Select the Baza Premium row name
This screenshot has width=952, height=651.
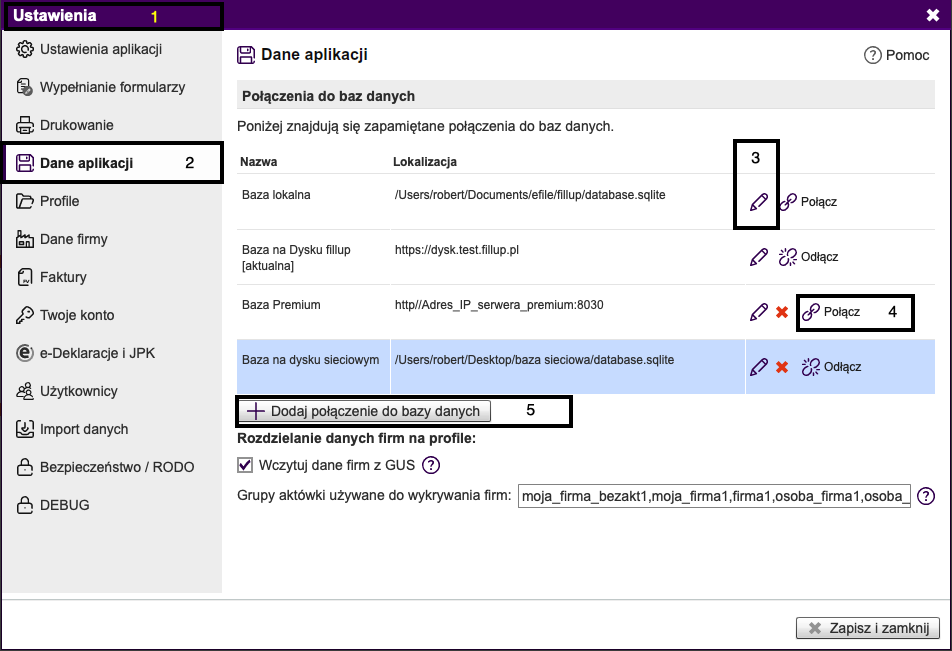tap(281, 305)
